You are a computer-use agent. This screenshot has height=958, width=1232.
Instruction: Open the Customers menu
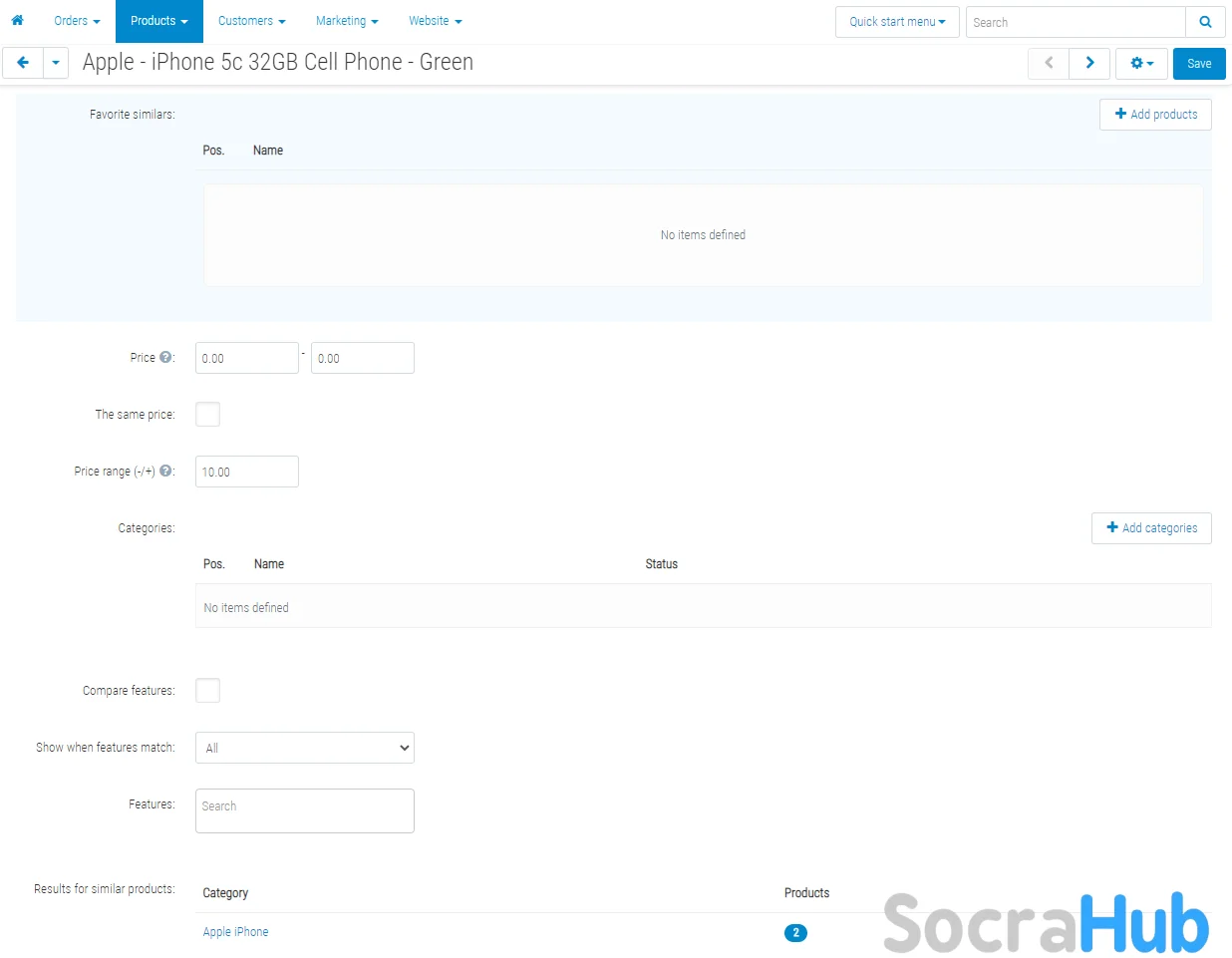(x=252, y=21)
